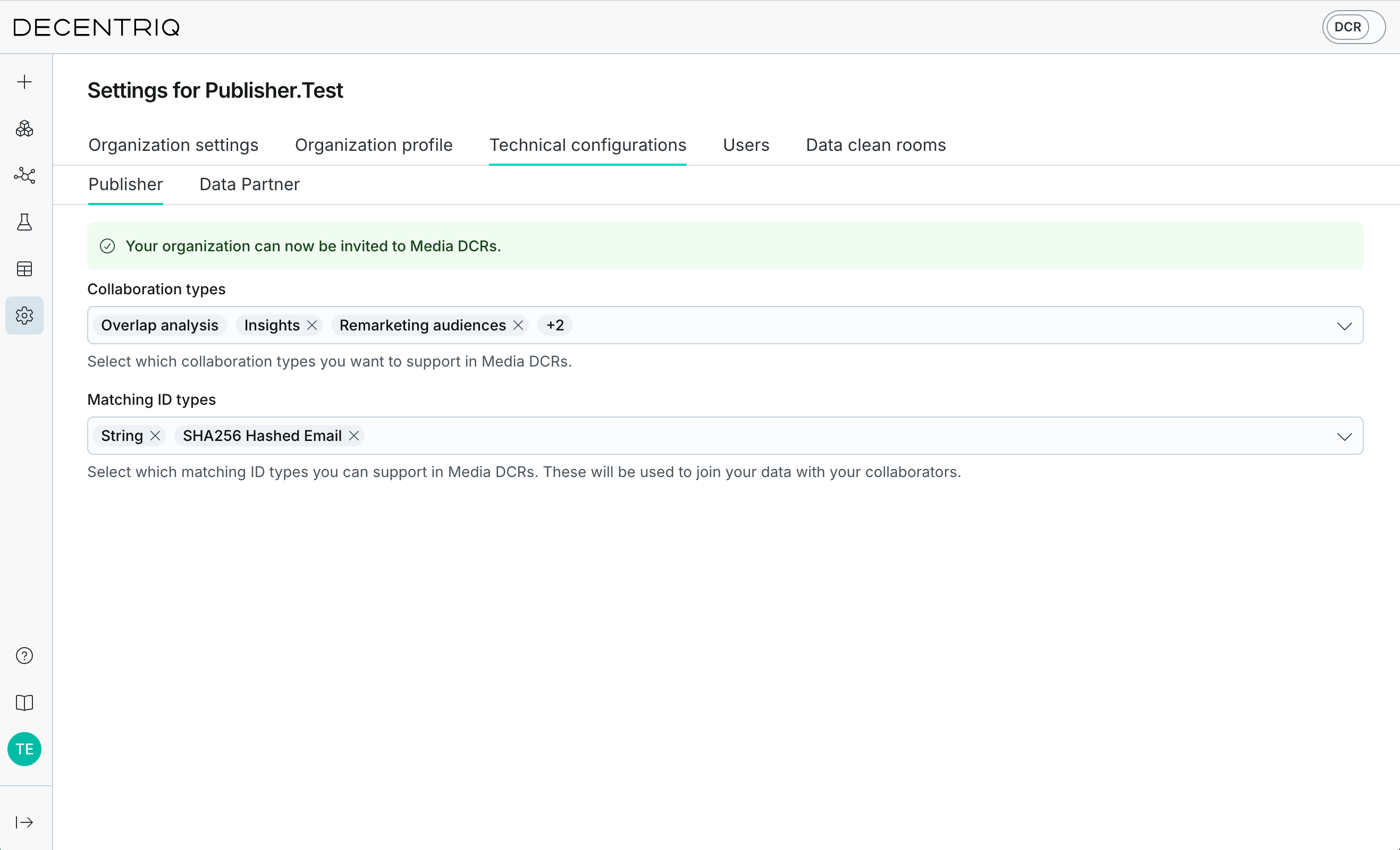Click the SHA256 Hashed Email chip label
Viewport: 1400px width, 850px height.
[x=263, y=436]
